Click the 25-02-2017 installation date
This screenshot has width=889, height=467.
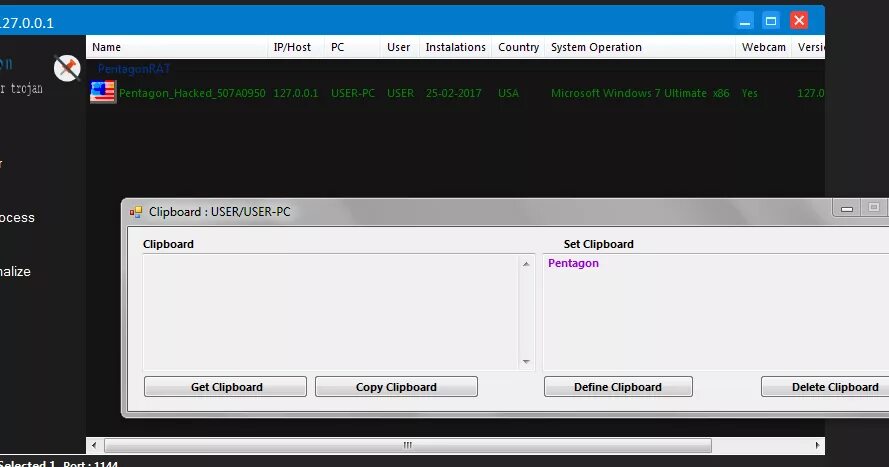pyautogui.click(x=454, y=93)
